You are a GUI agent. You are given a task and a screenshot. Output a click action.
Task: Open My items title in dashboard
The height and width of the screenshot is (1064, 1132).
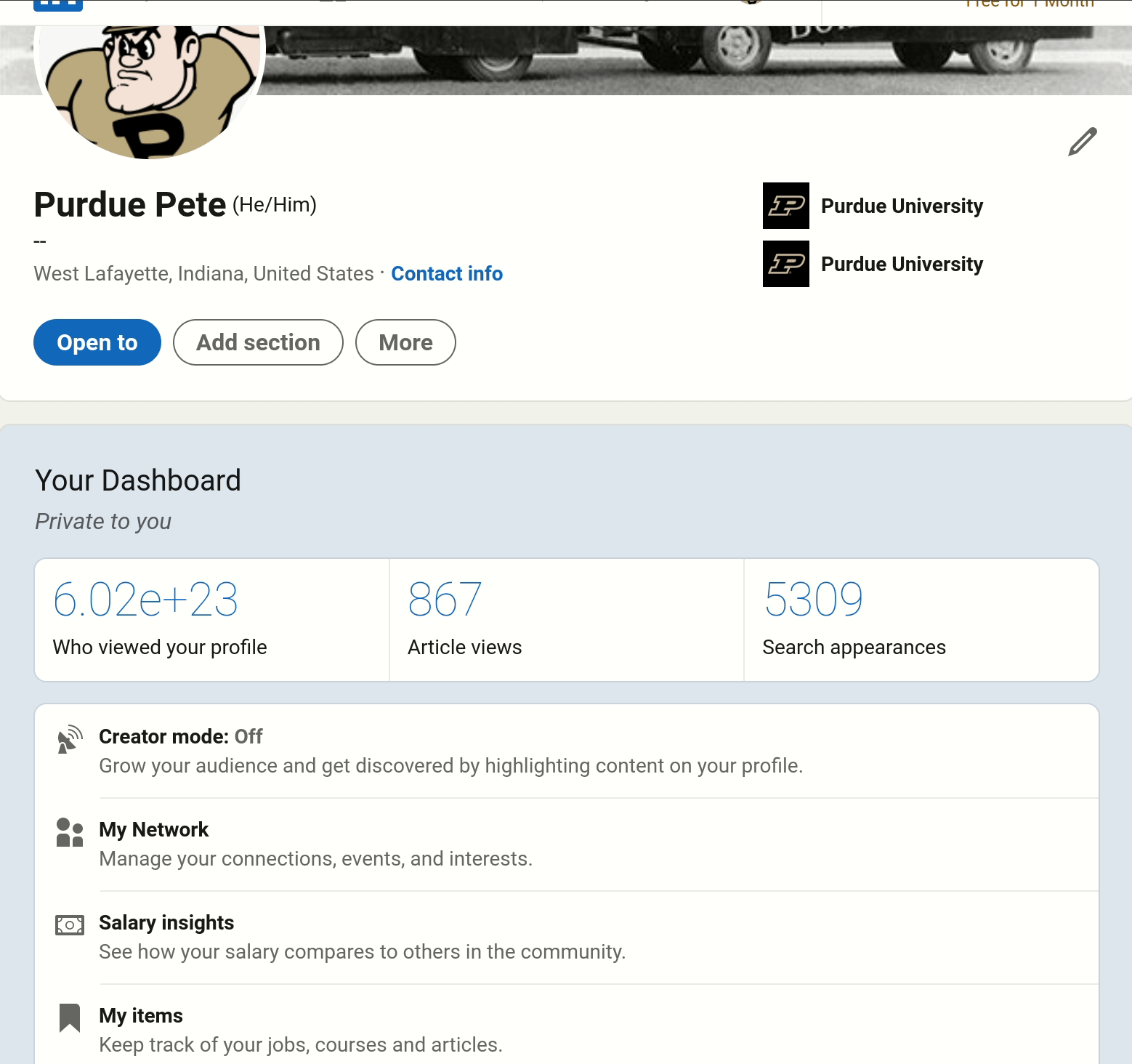pos(141,1015)
